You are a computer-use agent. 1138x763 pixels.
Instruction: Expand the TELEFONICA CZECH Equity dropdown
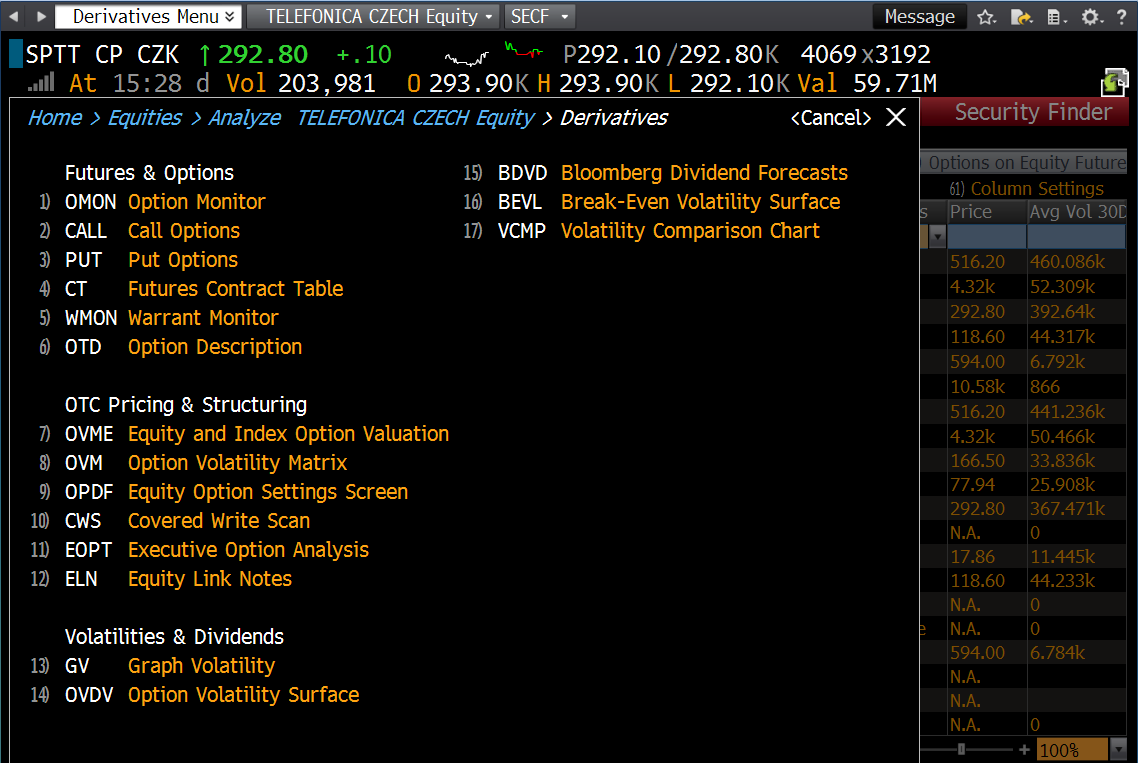pyautogui.click(x=373, y=16)
